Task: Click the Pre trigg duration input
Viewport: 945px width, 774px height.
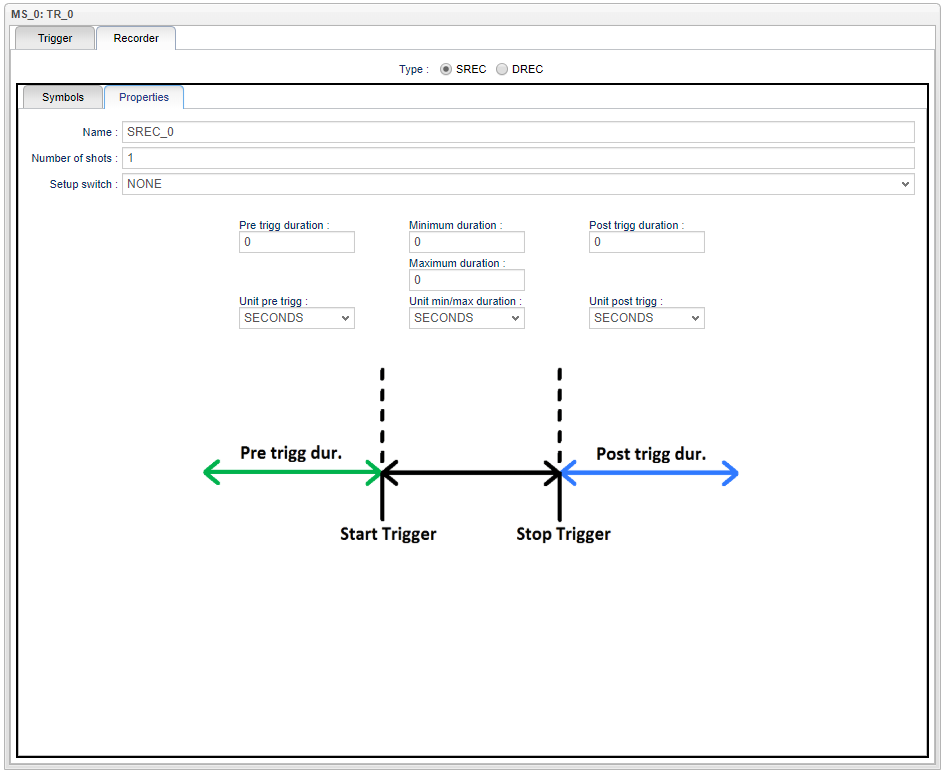Action: [296, 242]
